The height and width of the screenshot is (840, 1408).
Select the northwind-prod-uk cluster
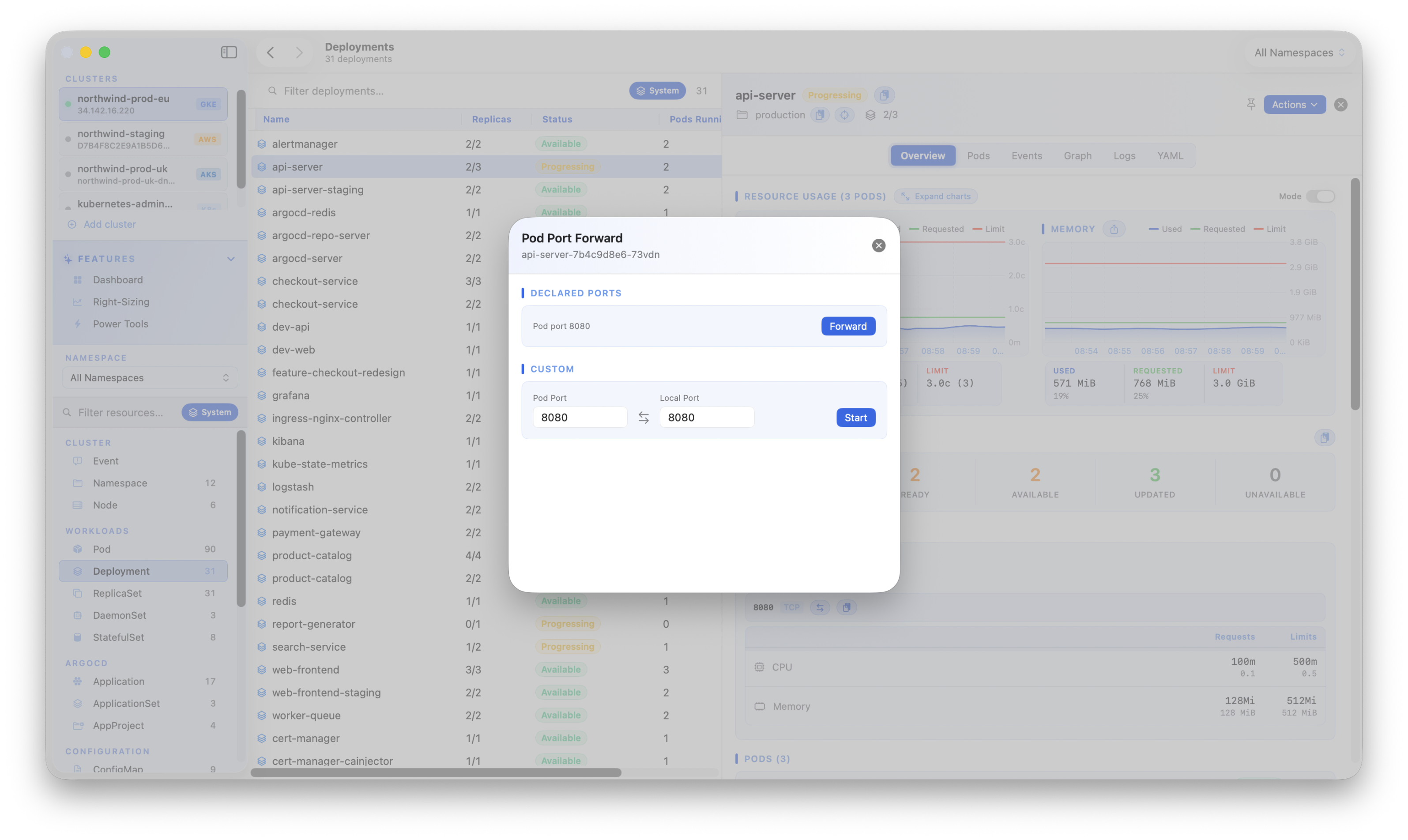tap(143, 174)
